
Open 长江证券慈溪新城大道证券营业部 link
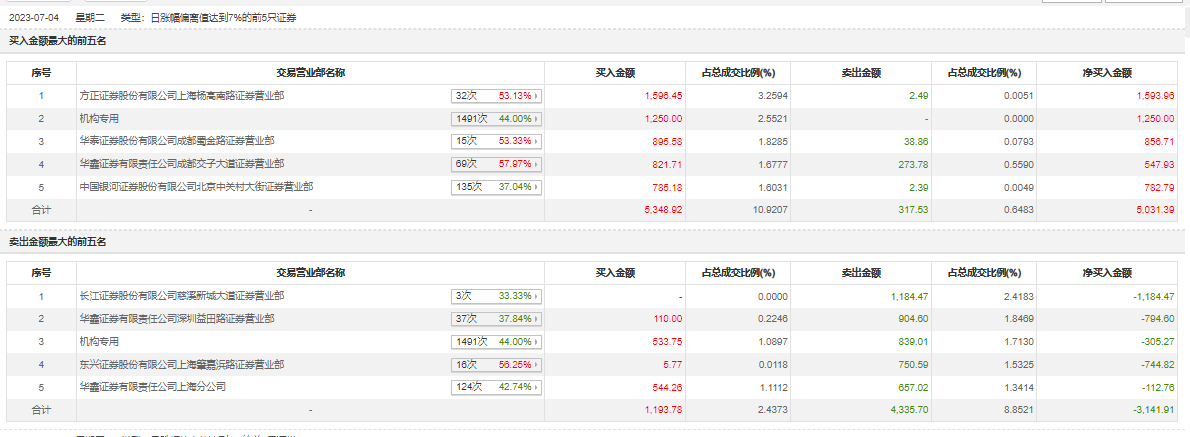tap(181, 296)
